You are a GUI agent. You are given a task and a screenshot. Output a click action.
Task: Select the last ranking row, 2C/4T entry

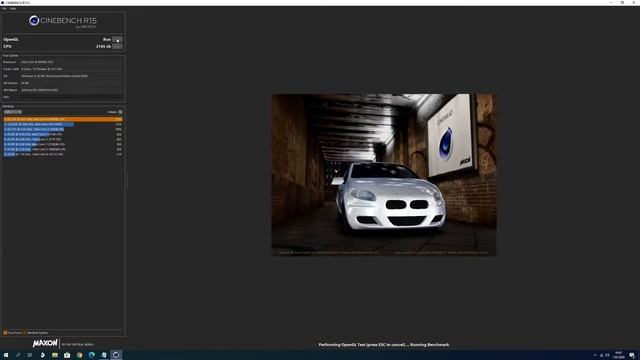pyautogui.click(x=63, y=154)
